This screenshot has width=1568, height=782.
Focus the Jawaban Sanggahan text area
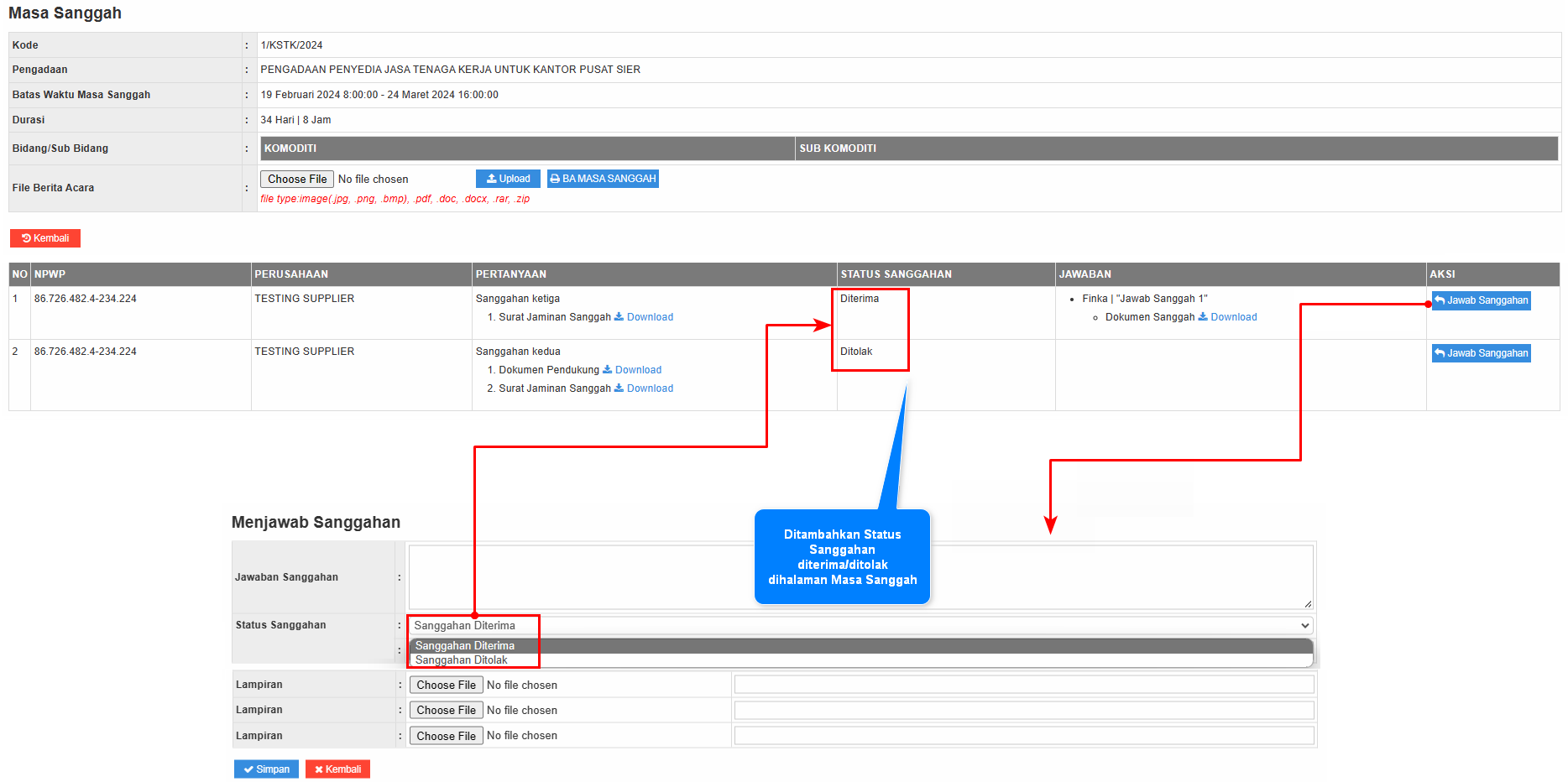[860, 577]
